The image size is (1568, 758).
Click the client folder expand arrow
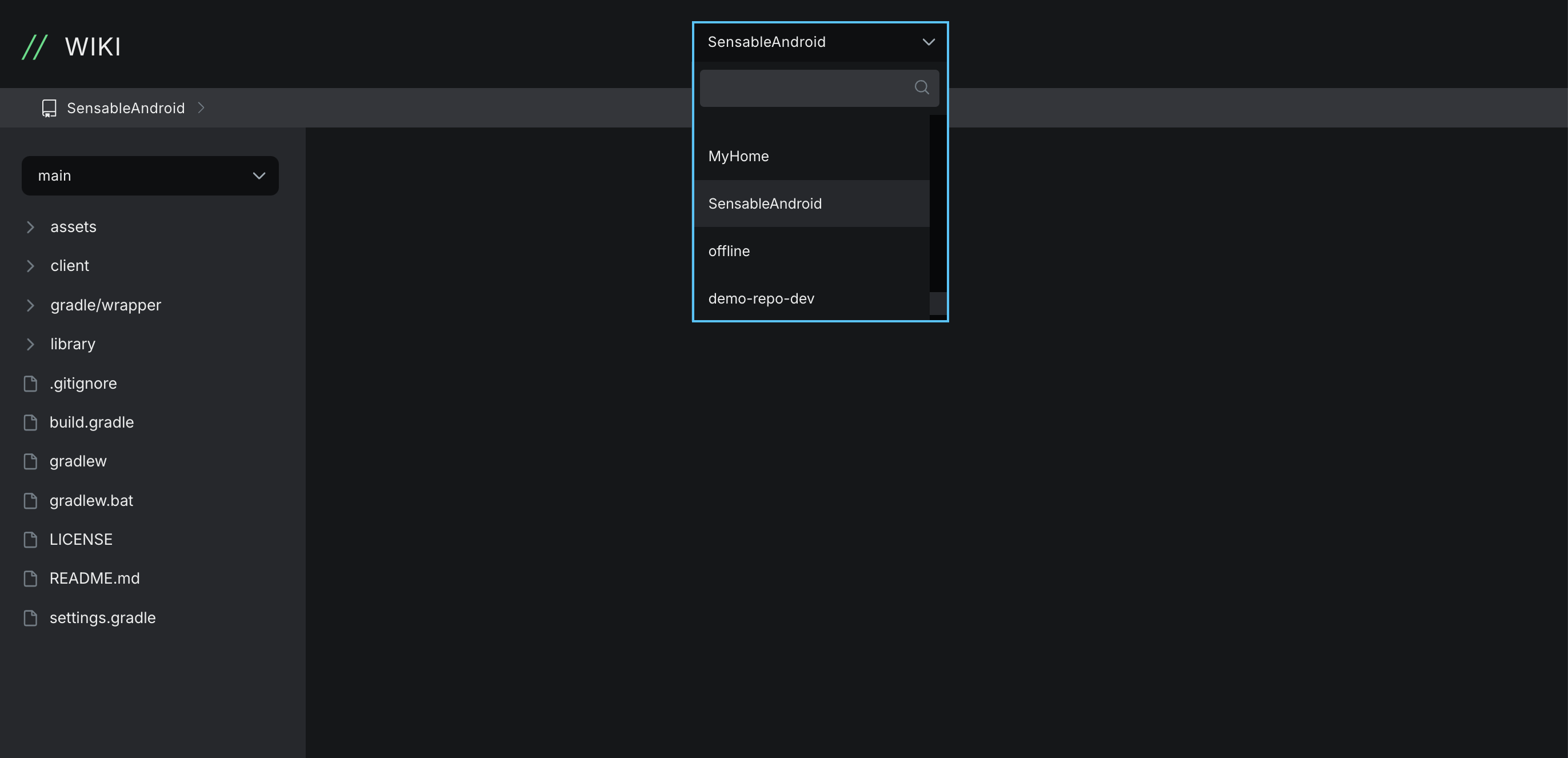tap(29, 265)
